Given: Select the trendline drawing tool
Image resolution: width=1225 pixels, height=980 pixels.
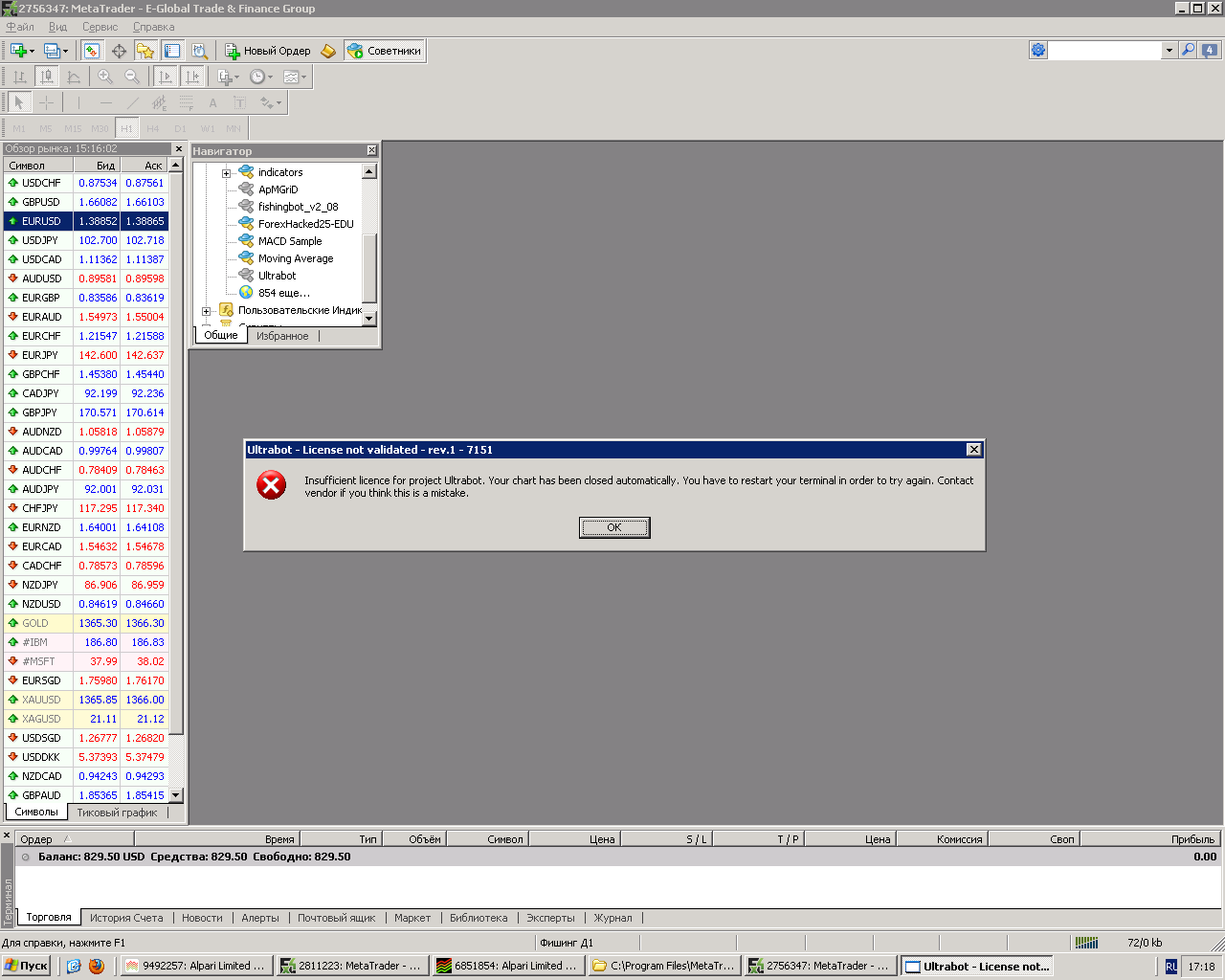Looking at the screenshot, I should point(132,102).
